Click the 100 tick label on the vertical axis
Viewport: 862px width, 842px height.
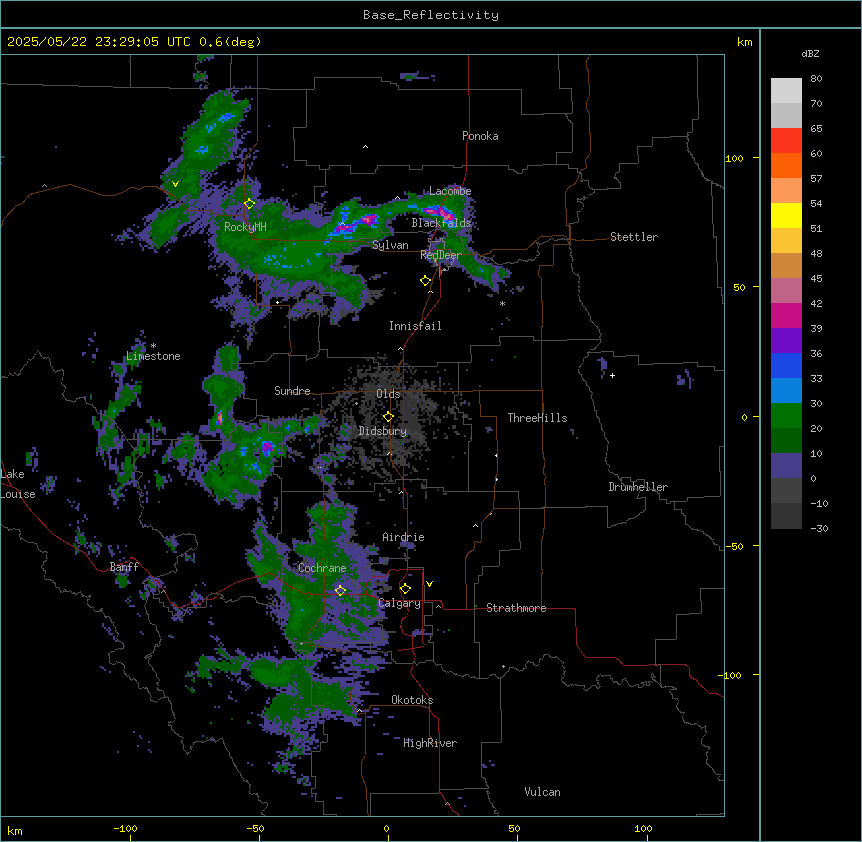click(x=734, y=158)
